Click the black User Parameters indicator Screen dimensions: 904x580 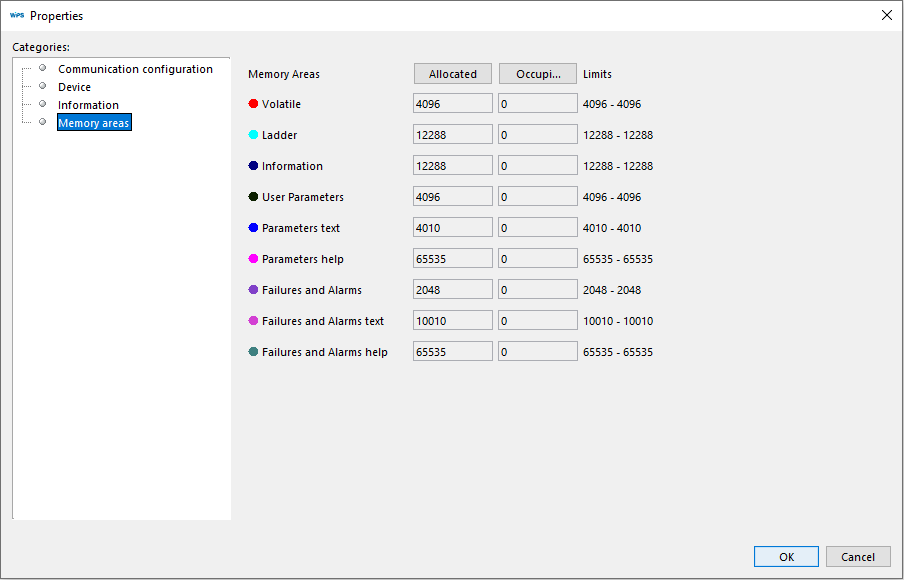(254, 196)
